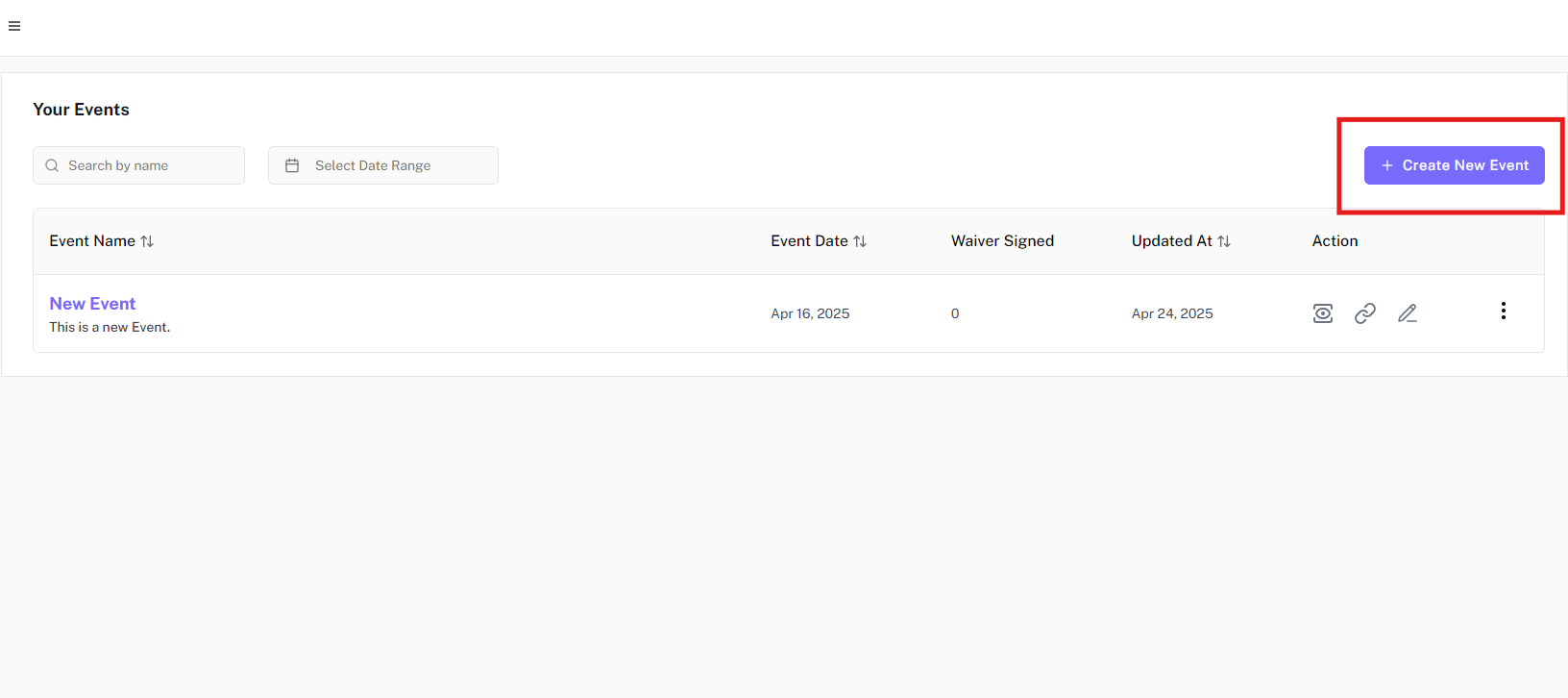Copy the New Event link via chain icon

1365,313
